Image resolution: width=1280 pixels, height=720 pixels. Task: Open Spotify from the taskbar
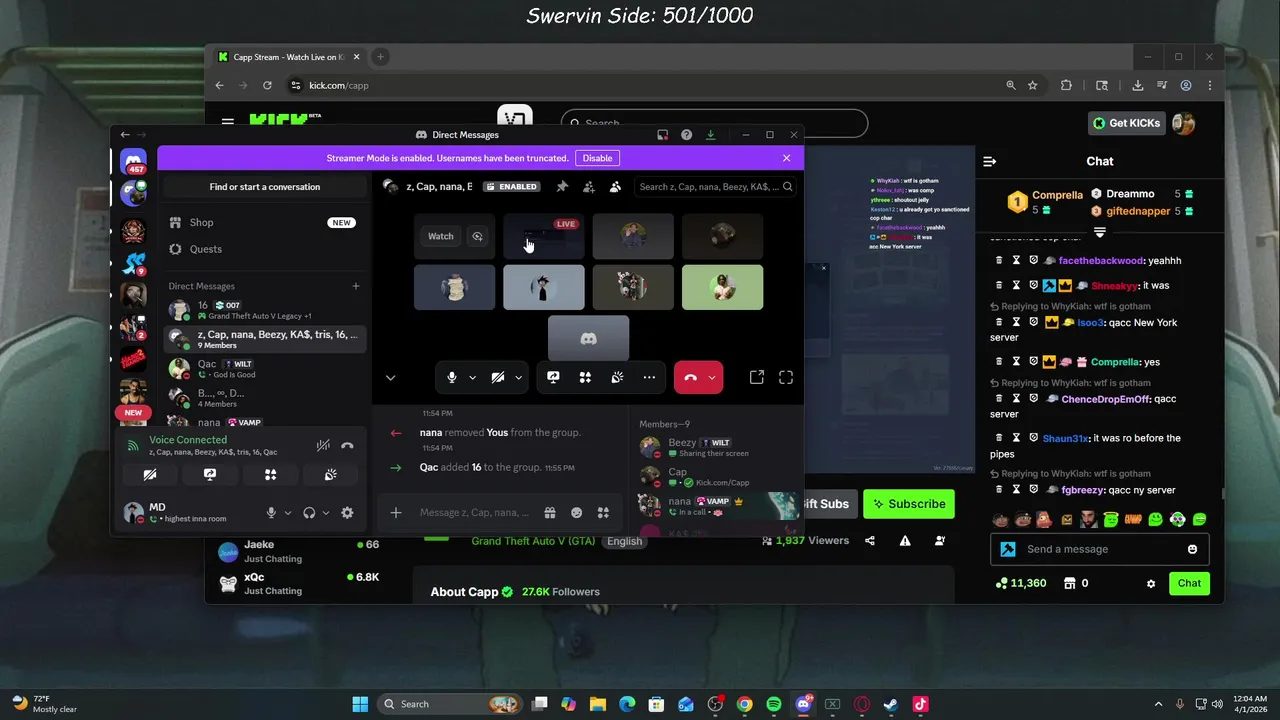pyautogui.click(x=774, y=704)
